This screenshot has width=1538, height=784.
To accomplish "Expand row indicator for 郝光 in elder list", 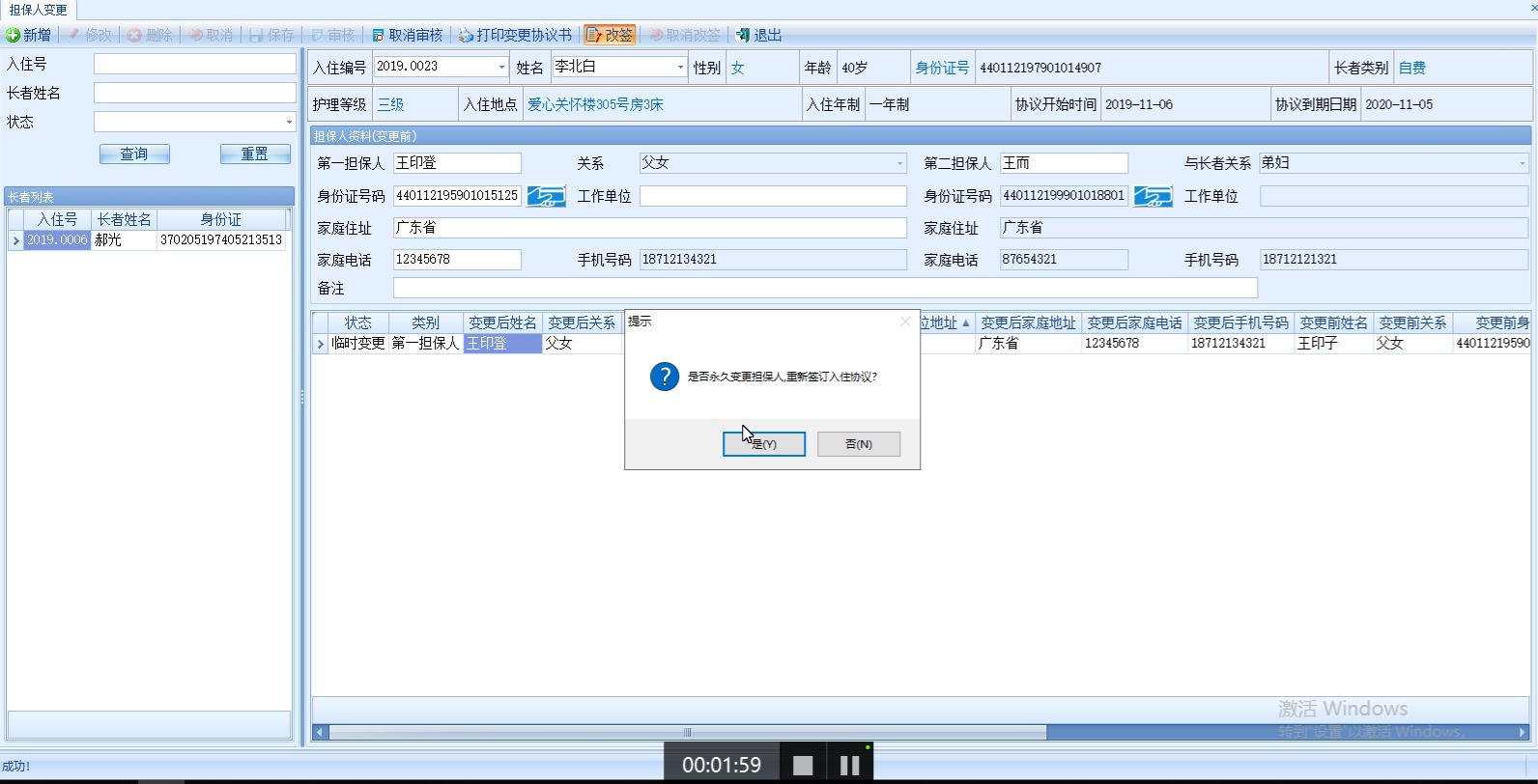I will point(15,240).
